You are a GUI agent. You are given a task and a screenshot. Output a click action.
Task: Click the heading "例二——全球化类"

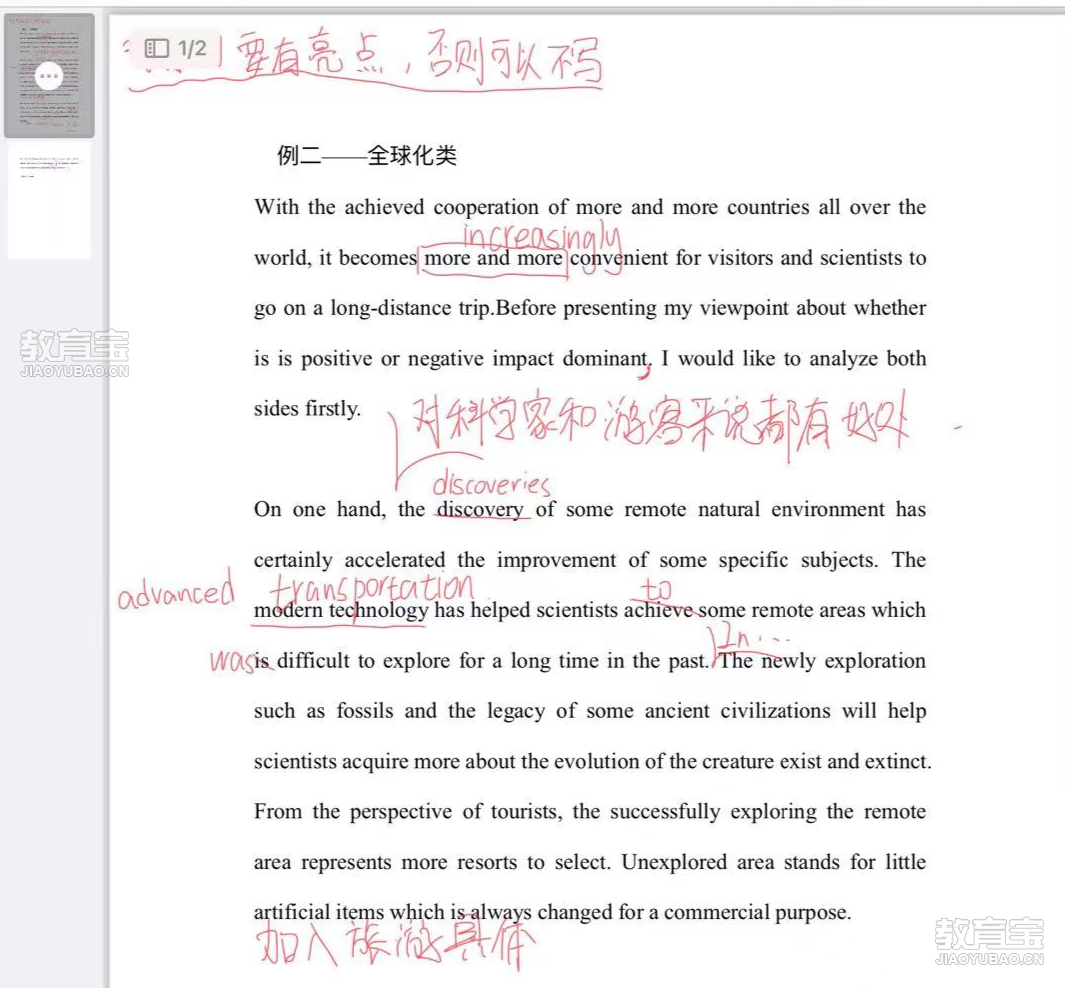click(367, 155)
